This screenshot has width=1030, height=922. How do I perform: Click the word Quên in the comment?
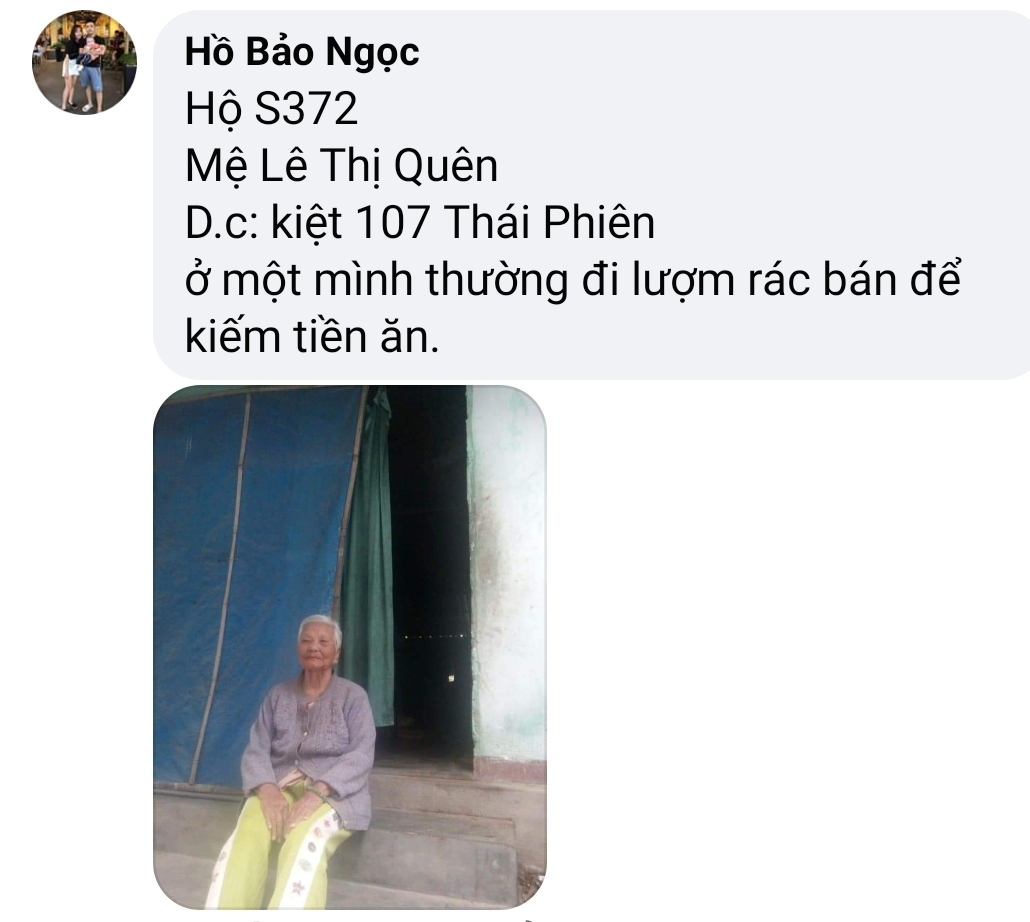445,165
